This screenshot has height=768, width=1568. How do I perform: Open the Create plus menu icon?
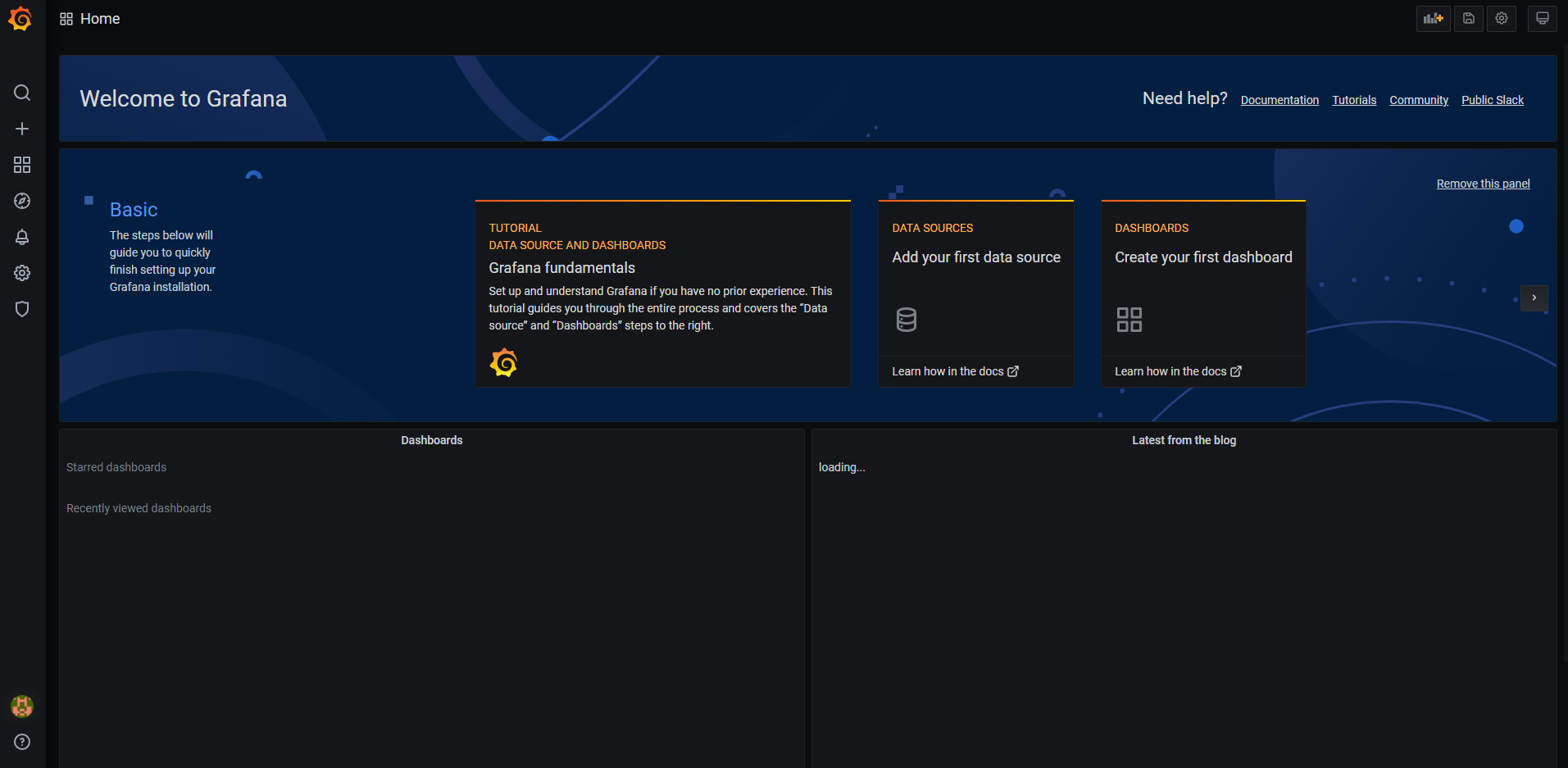[22, 129]
